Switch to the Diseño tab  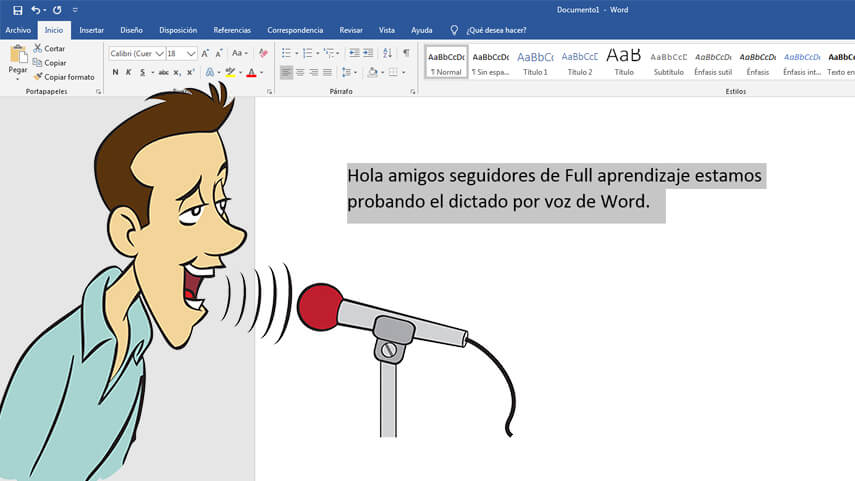(131, 30)
